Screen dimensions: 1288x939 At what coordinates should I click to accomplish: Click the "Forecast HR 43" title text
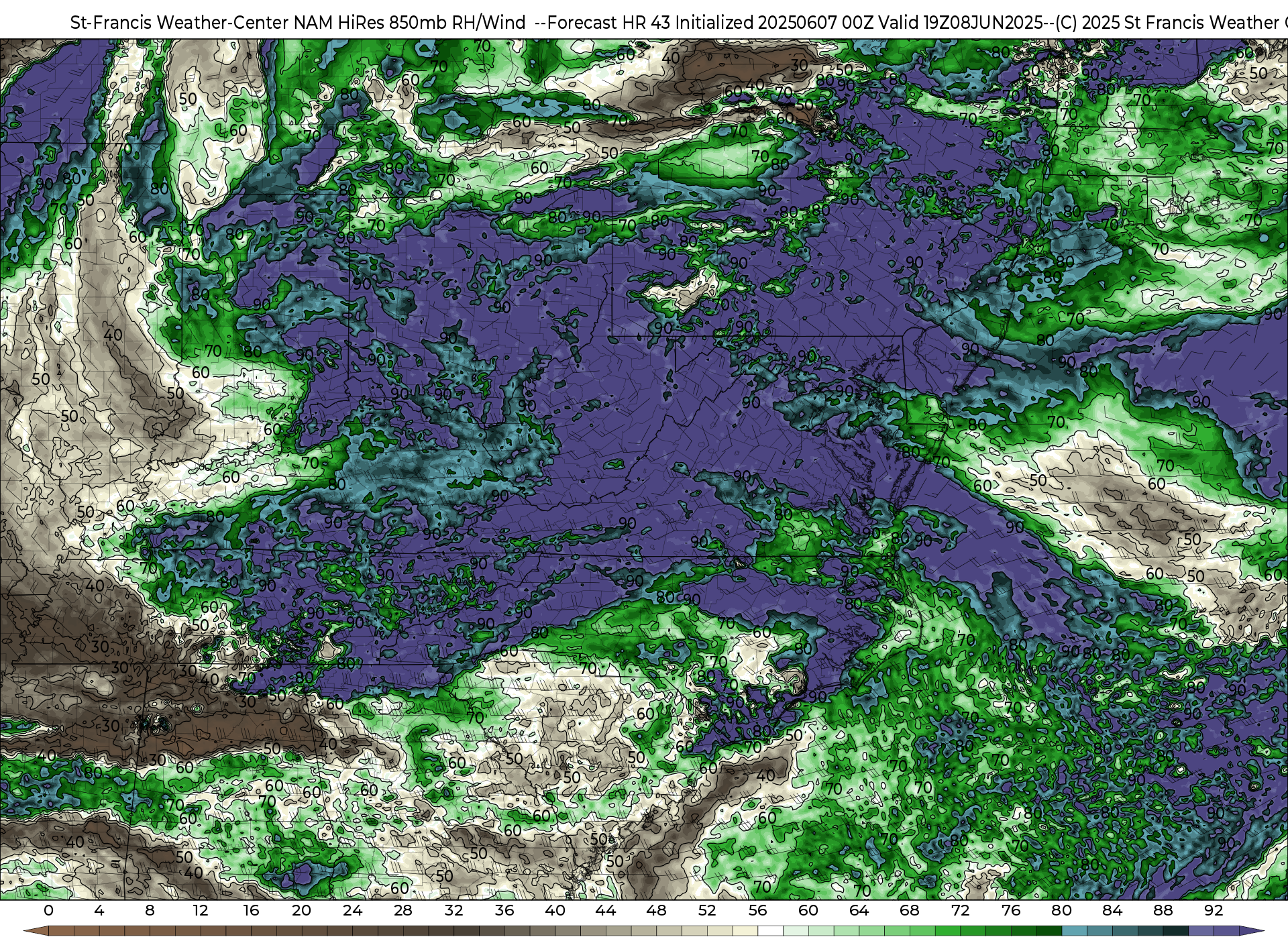pyautogui.click(x=608, y=23)
